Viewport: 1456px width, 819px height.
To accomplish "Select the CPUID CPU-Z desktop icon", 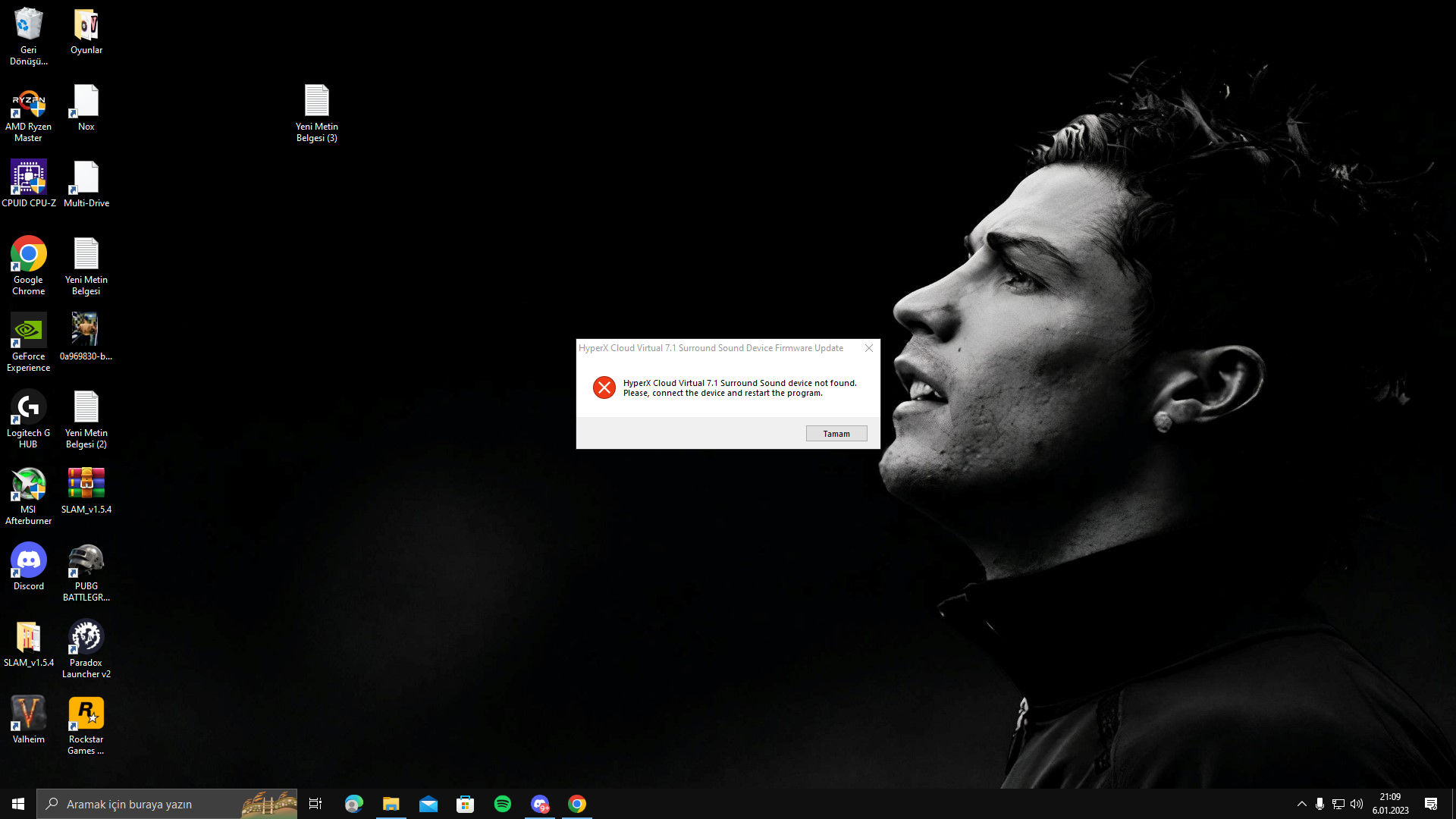I will [x=29, y=184].
